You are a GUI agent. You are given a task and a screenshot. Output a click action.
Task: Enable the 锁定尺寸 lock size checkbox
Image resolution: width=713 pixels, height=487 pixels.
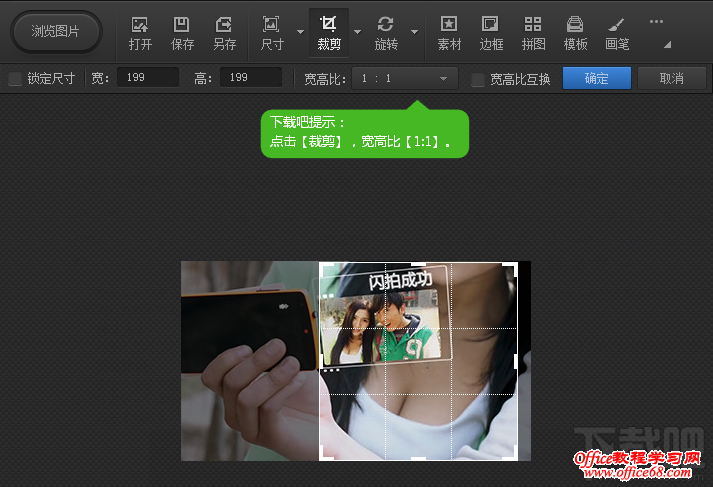pos(15,79)
